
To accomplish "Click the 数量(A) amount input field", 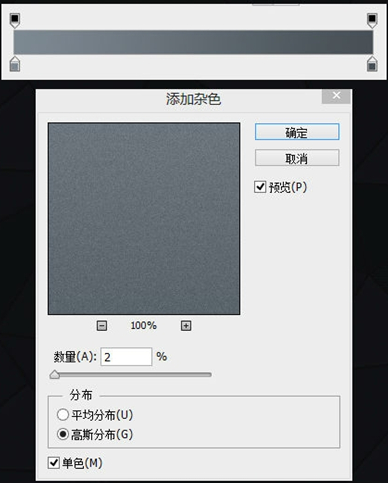I will coord(126,357).
